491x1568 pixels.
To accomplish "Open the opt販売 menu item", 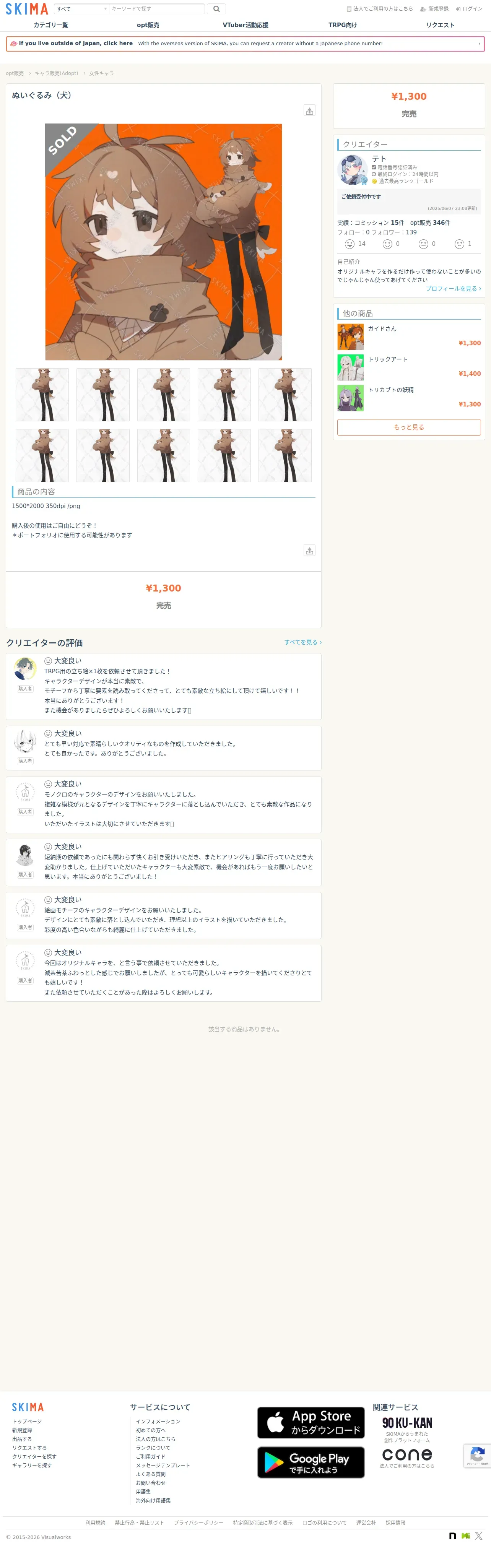I will [148, 25].
